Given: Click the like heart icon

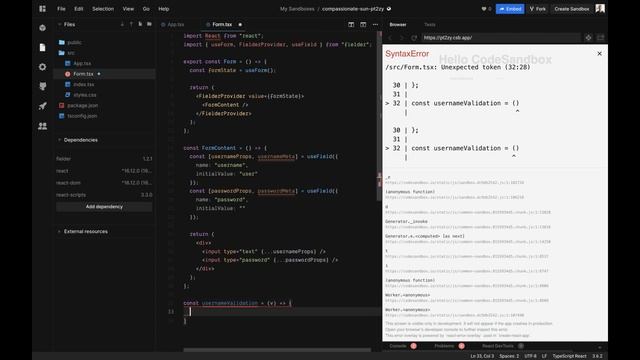Looking at the screenshot, I should 484,9.
